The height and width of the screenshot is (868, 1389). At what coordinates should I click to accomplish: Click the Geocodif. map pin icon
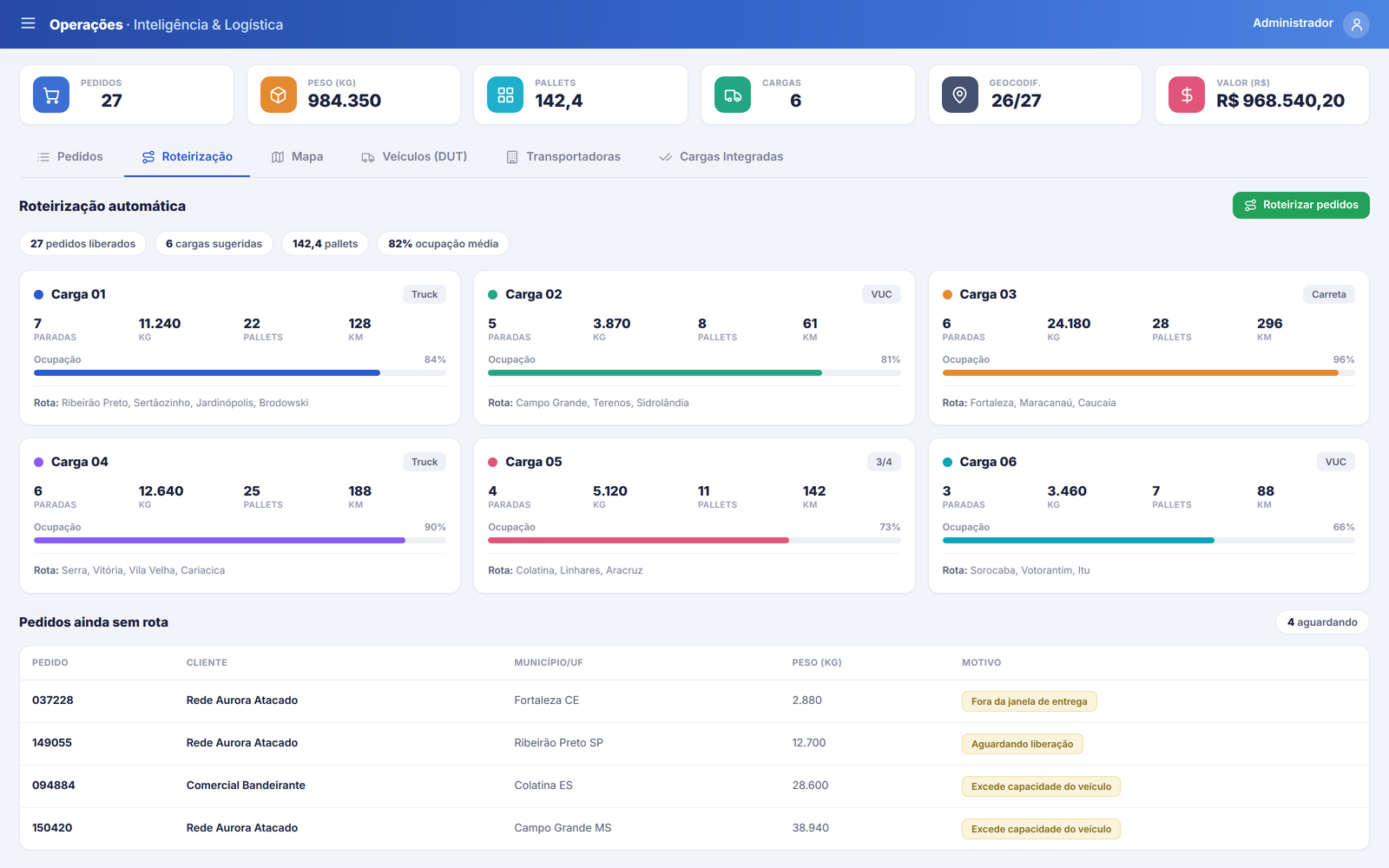pyautogui.click(x=960, y=95)
